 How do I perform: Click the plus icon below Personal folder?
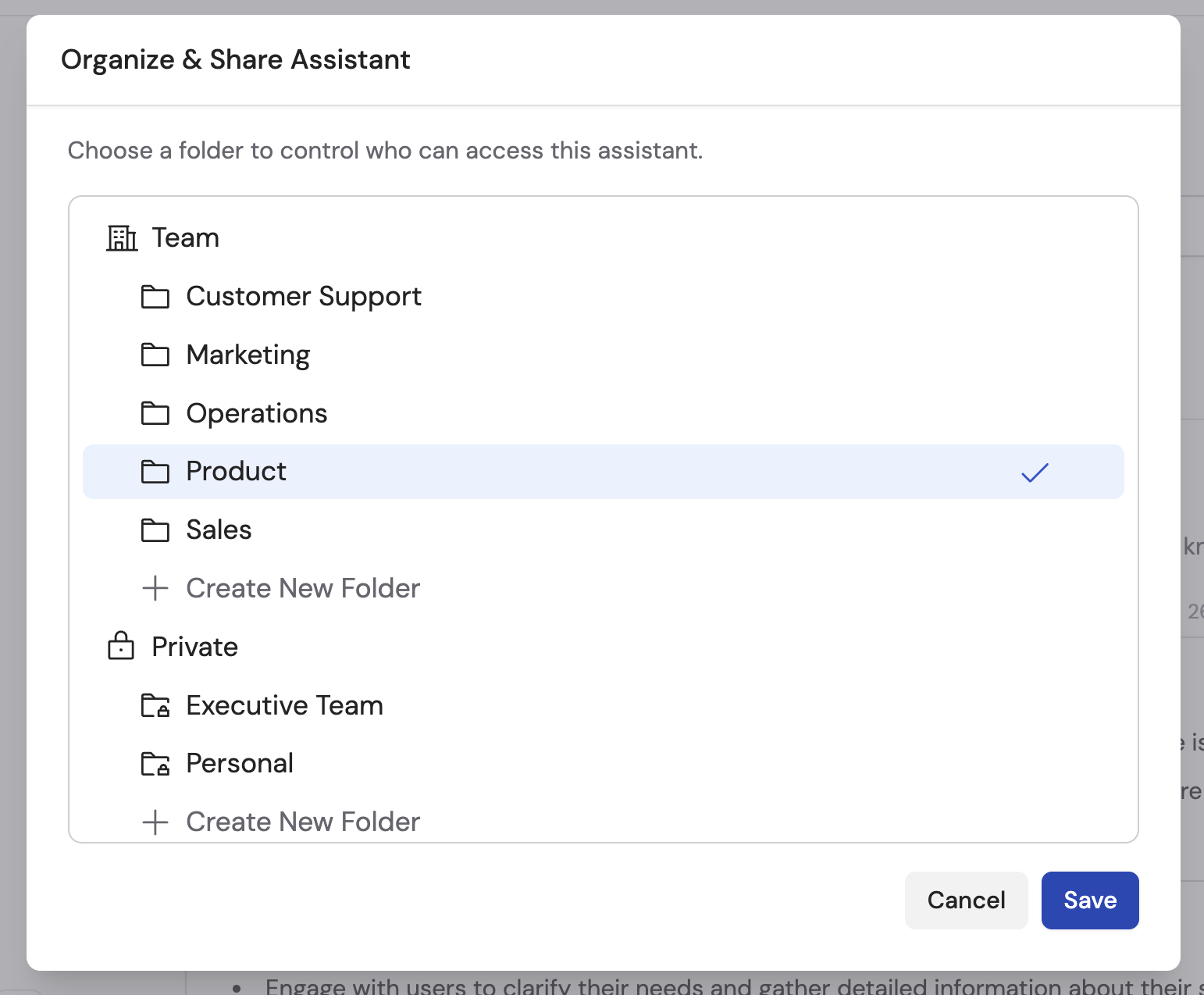[155, 822]
